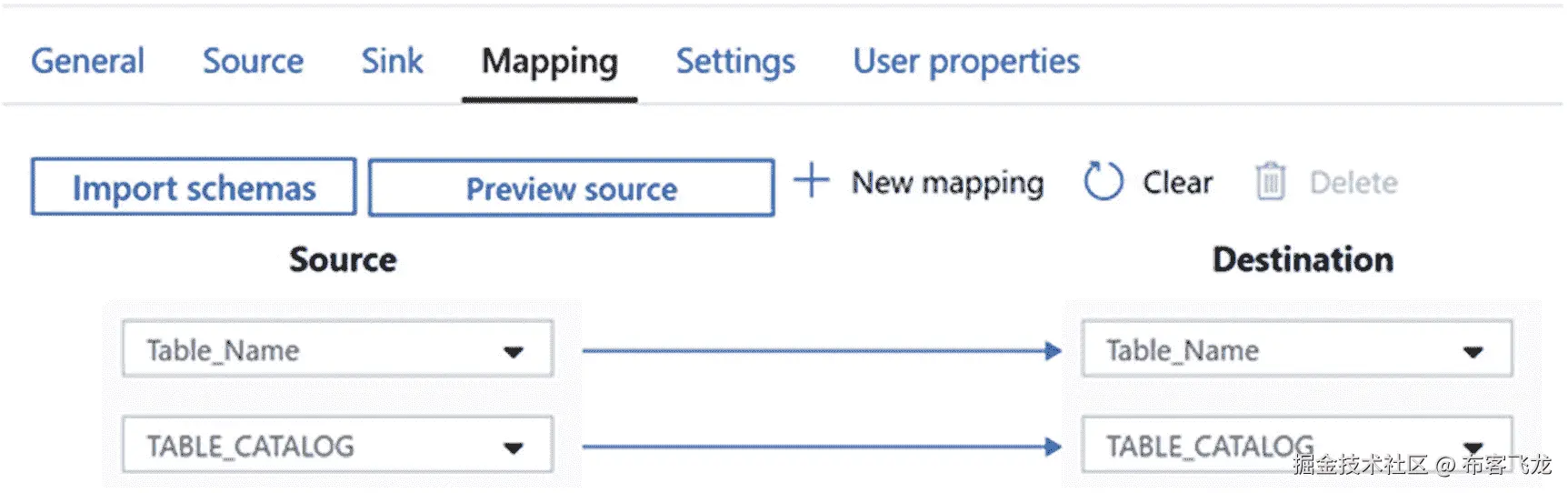This screenshot has height=493, width=1568.
Task: Open the destination Table_Name dropdown
Action: [1297, 349]
